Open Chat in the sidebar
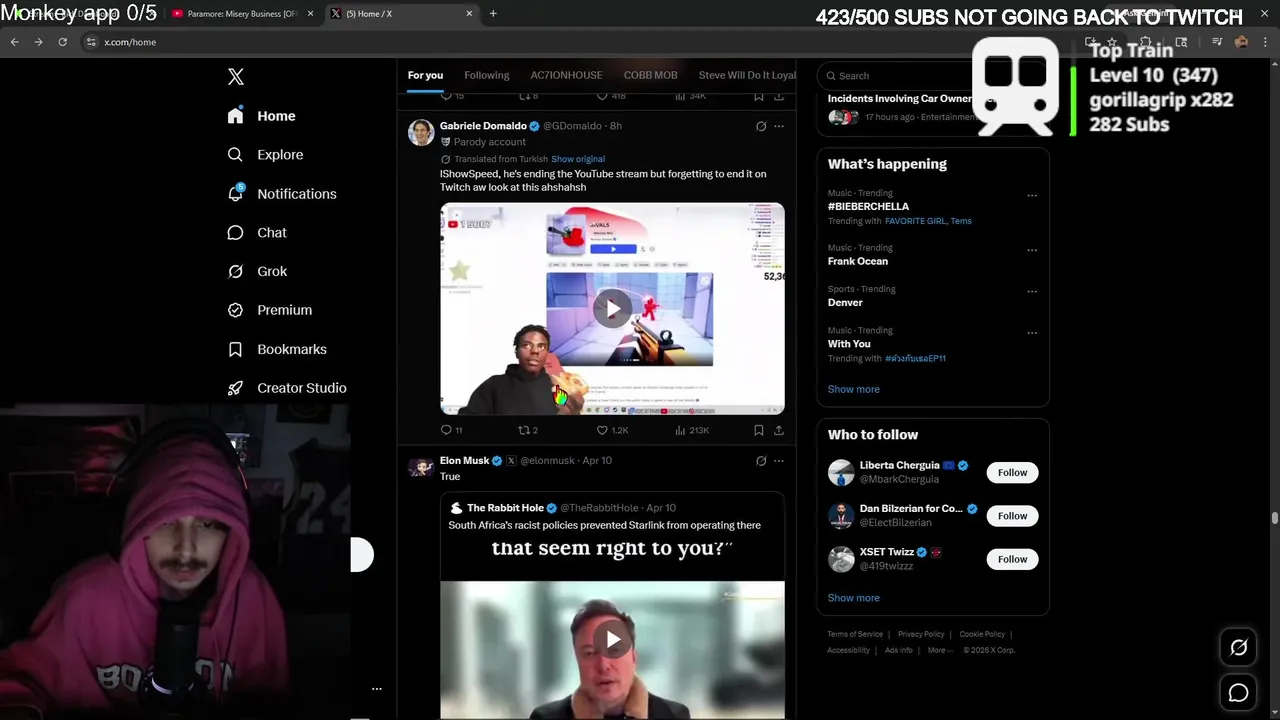This screenshot has width=1280, height=720. [x=257, y=233]
